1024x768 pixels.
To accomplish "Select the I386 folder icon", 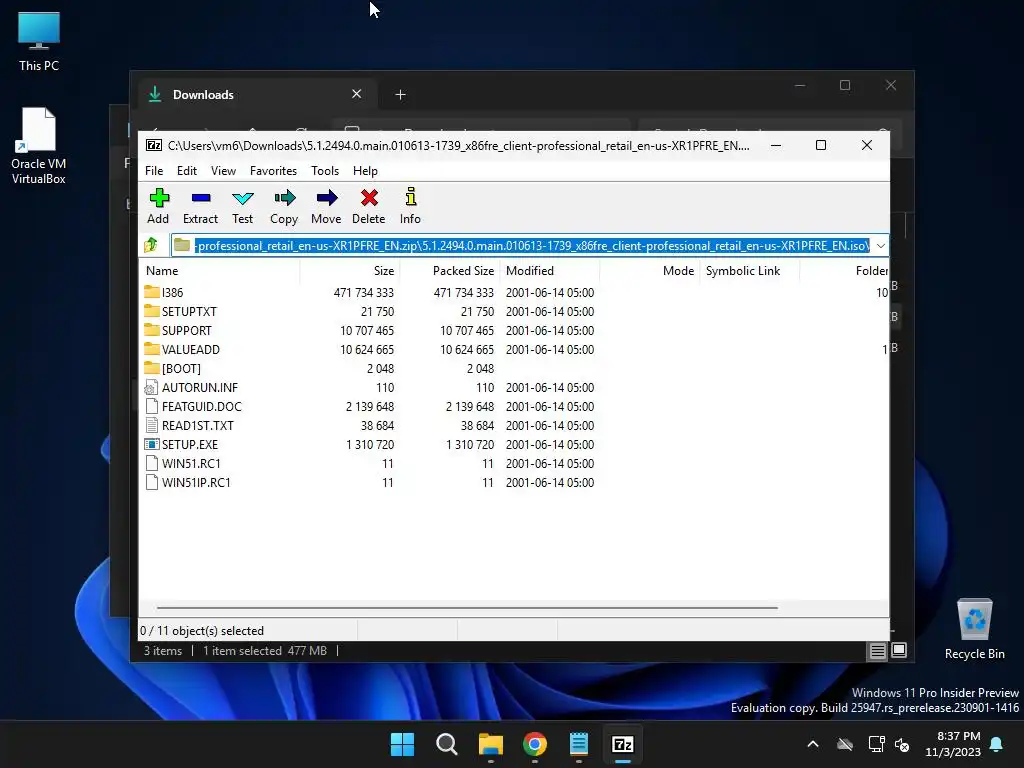I will click(x=152, y=292).
